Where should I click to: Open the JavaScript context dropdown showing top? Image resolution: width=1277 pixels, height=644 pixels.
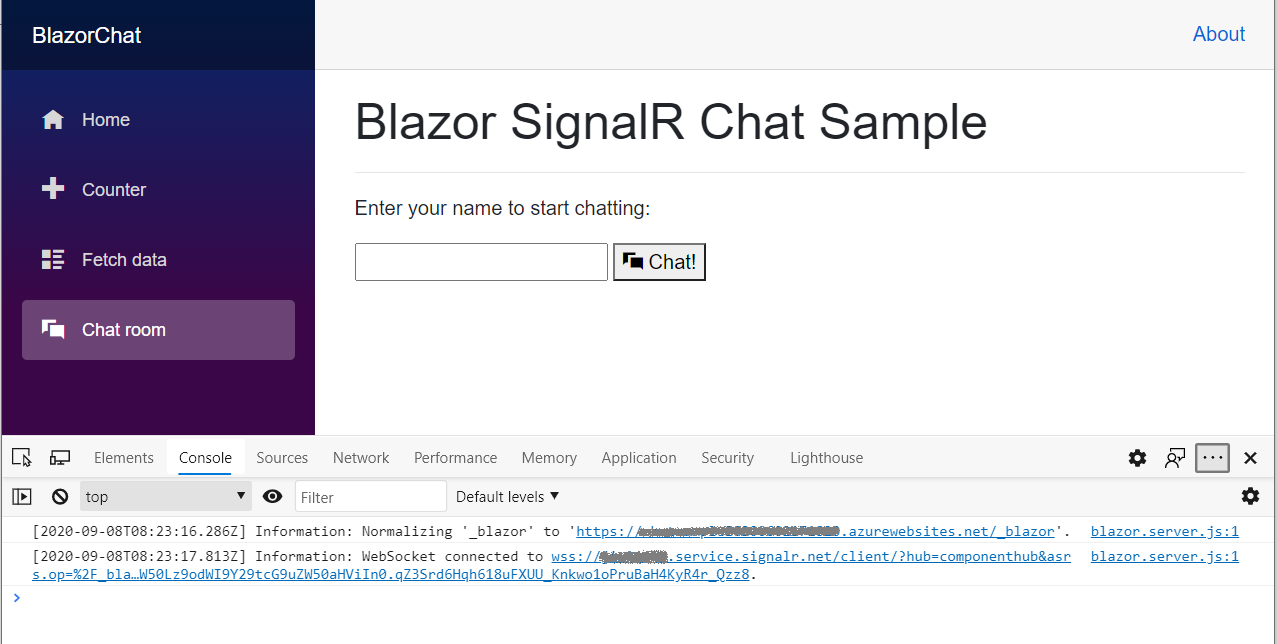coord(165,496)
